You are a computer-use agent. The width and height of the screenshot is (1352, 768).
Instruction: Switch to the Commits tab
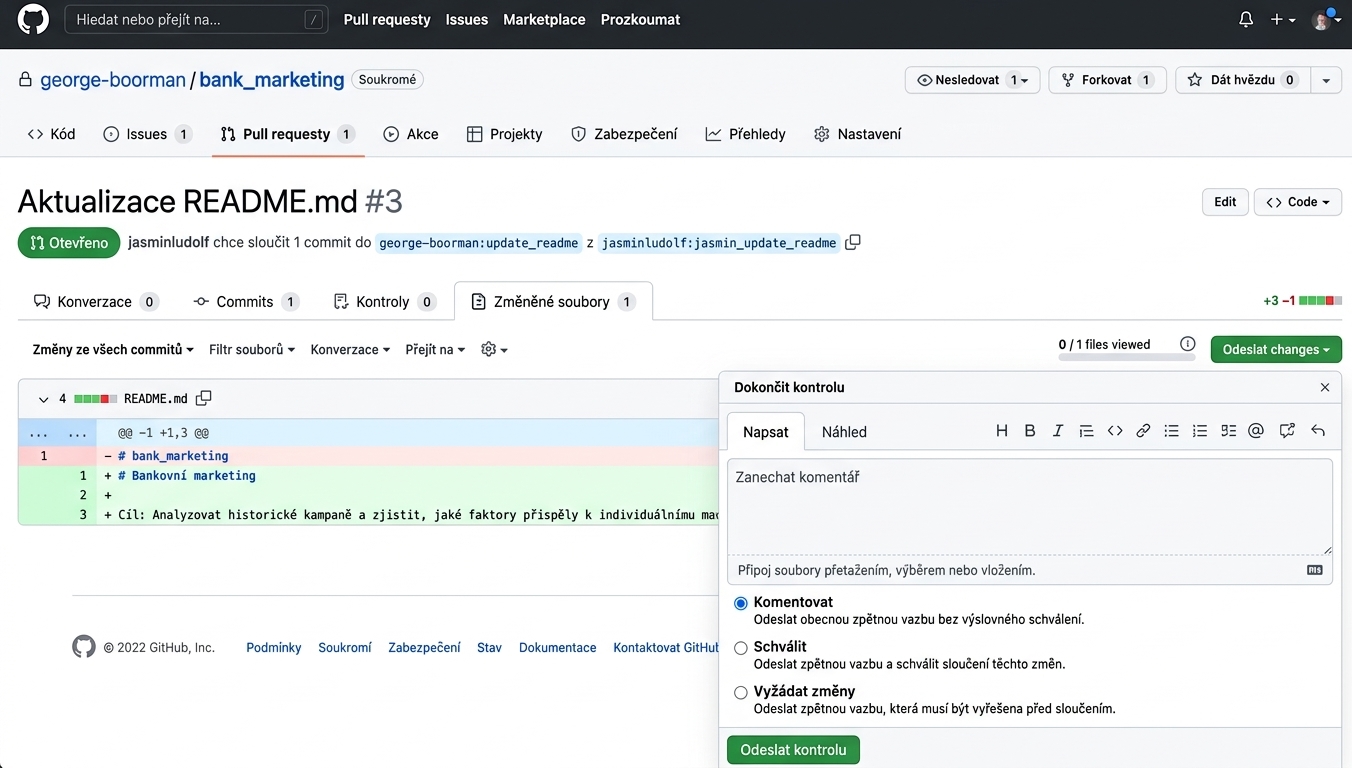point(246,301)
